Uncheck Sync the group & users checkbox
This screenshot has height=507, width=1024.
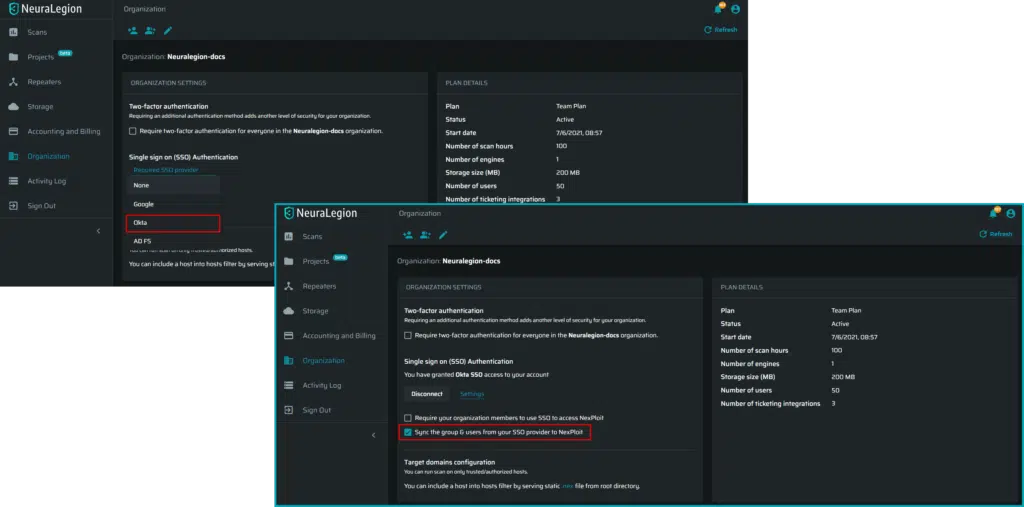pos(408,433)
